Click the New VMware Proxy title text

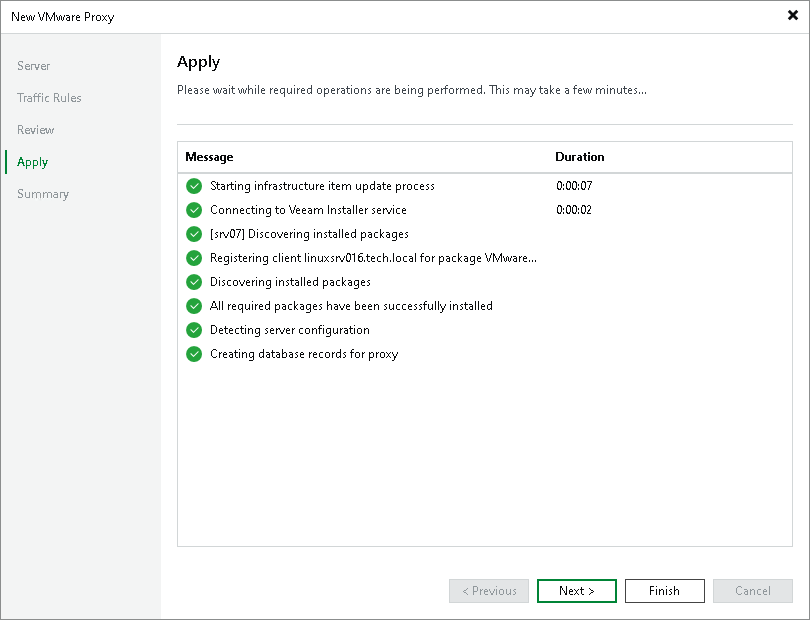(63, 17)
